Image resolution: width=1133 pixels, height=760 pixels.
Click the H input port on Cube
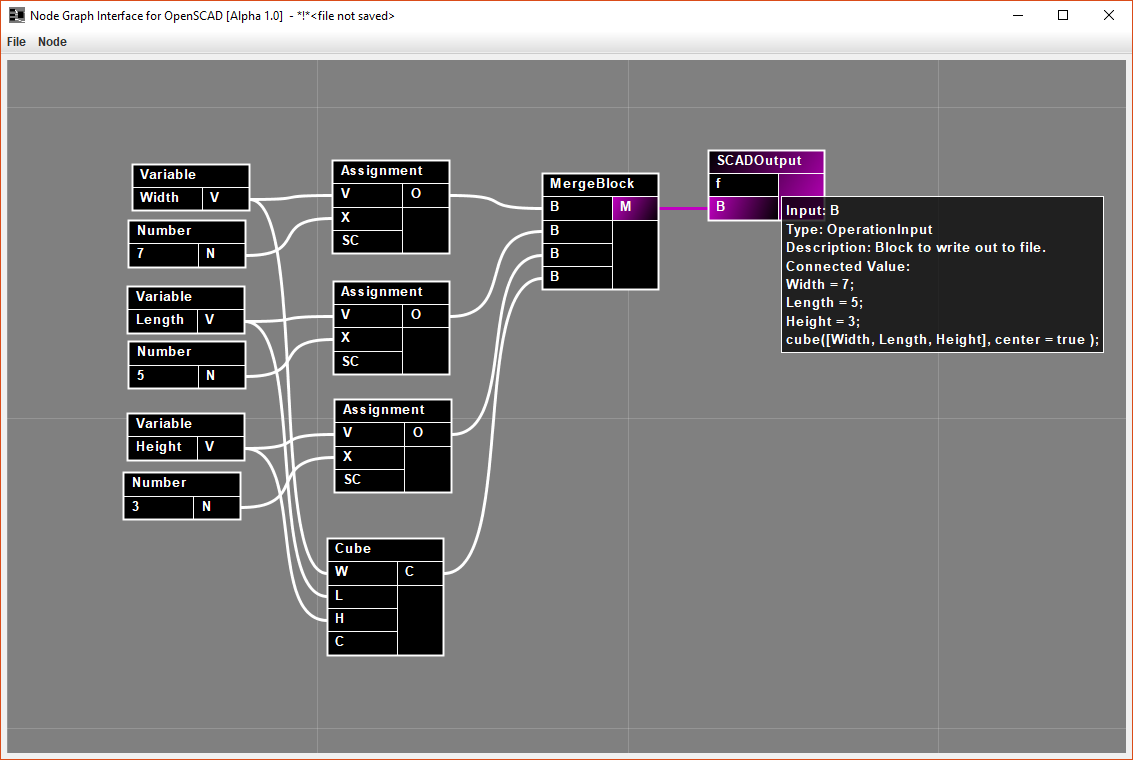click(362, 619)
